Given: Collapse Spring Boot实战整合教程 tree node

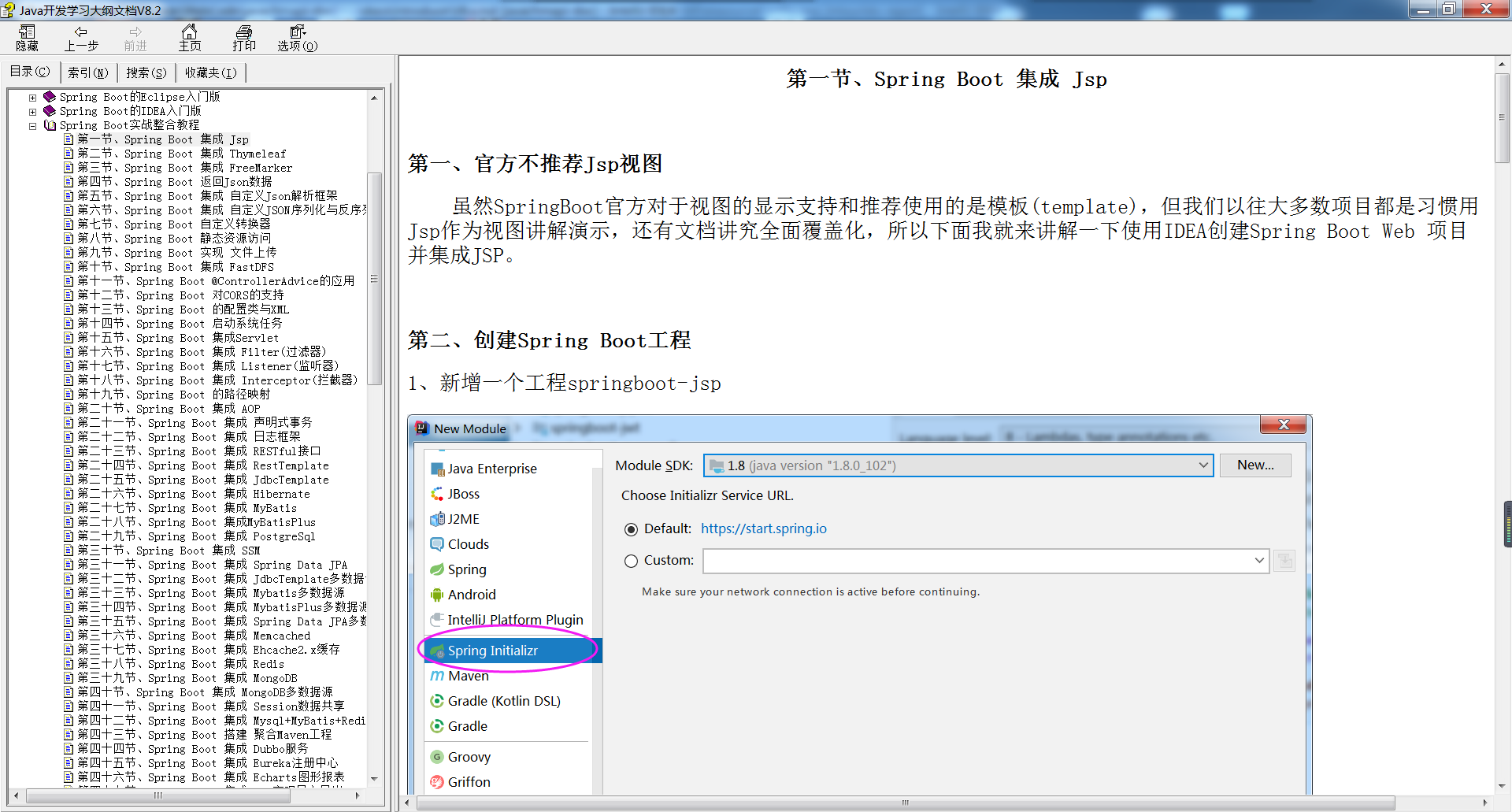Looking at the screenshot, I should [x=32, y=126].
